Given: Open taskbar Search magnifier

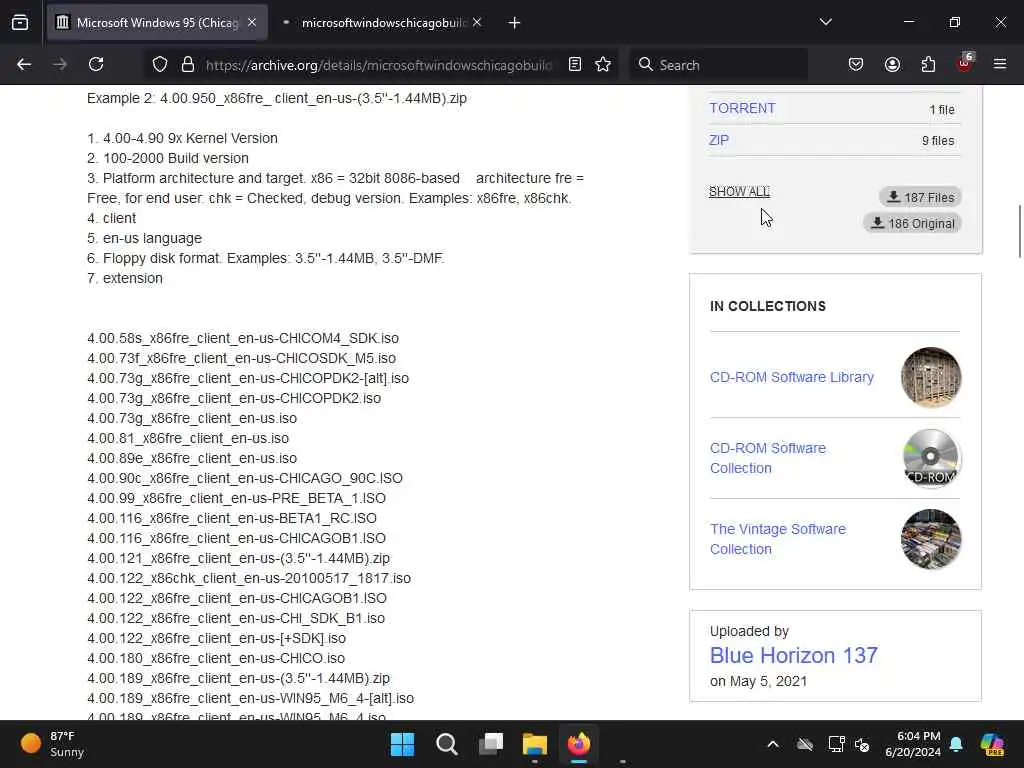Looking at the screenshot, I should 447,744.
